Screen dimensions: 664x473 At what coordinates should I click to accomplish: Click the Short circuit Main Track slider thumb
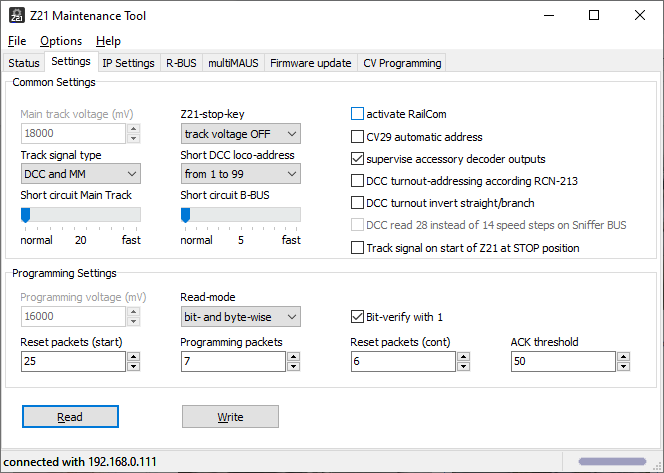click(x=25, y=215)
